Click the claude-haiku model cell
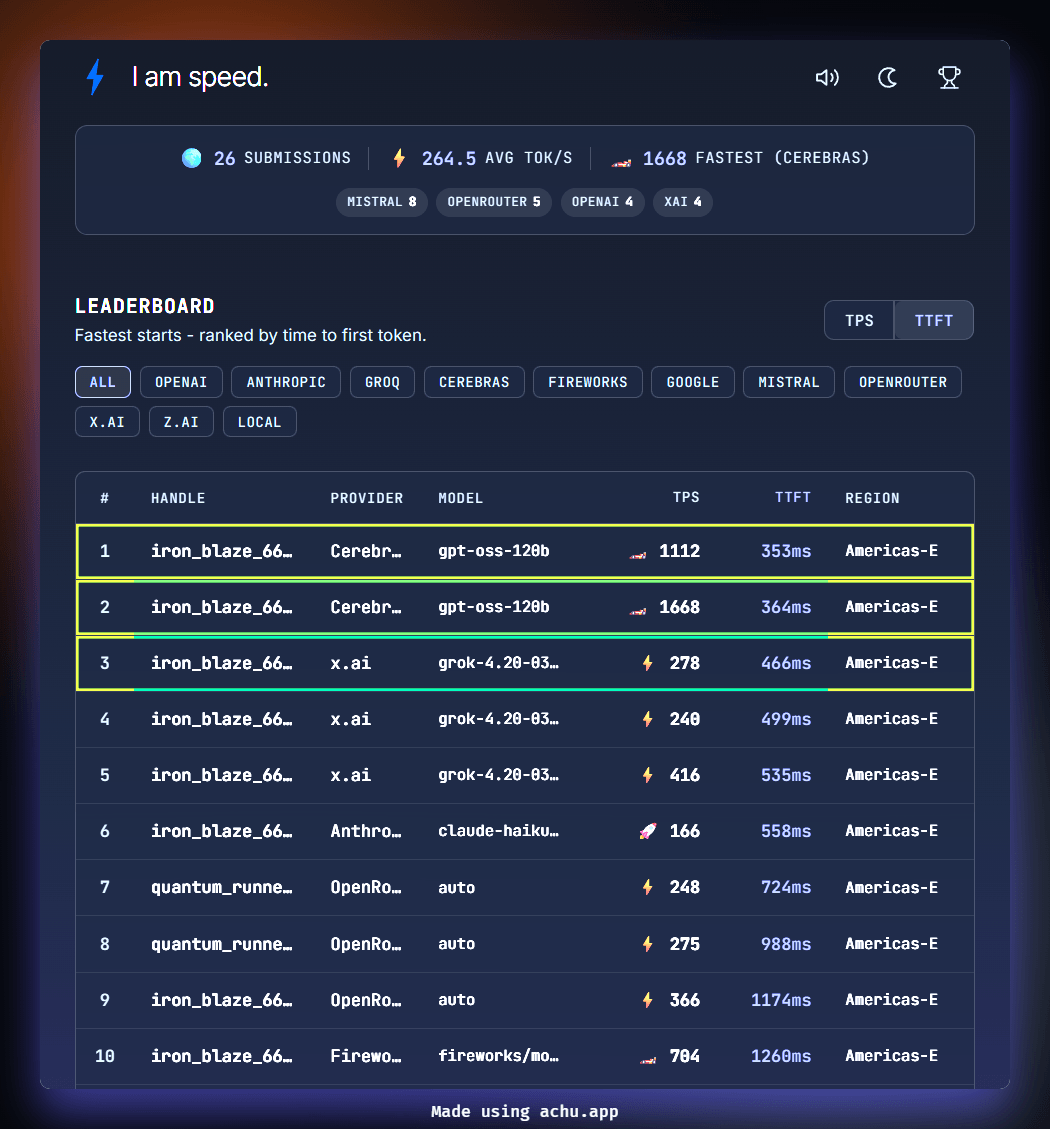1050x1129 pixels. [498, 832]
